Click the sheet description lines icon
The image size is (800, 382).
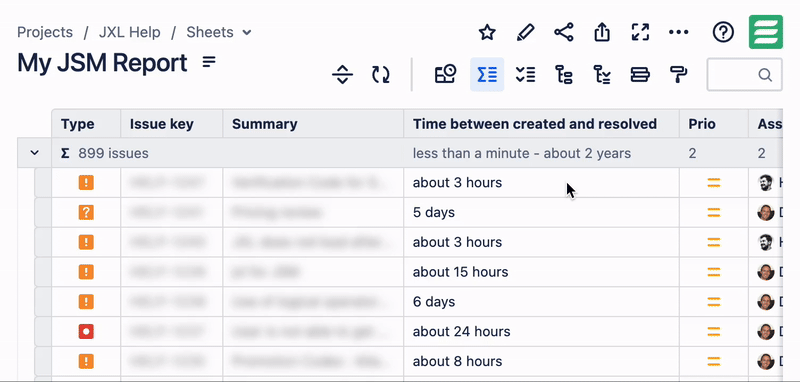point(209,62)
